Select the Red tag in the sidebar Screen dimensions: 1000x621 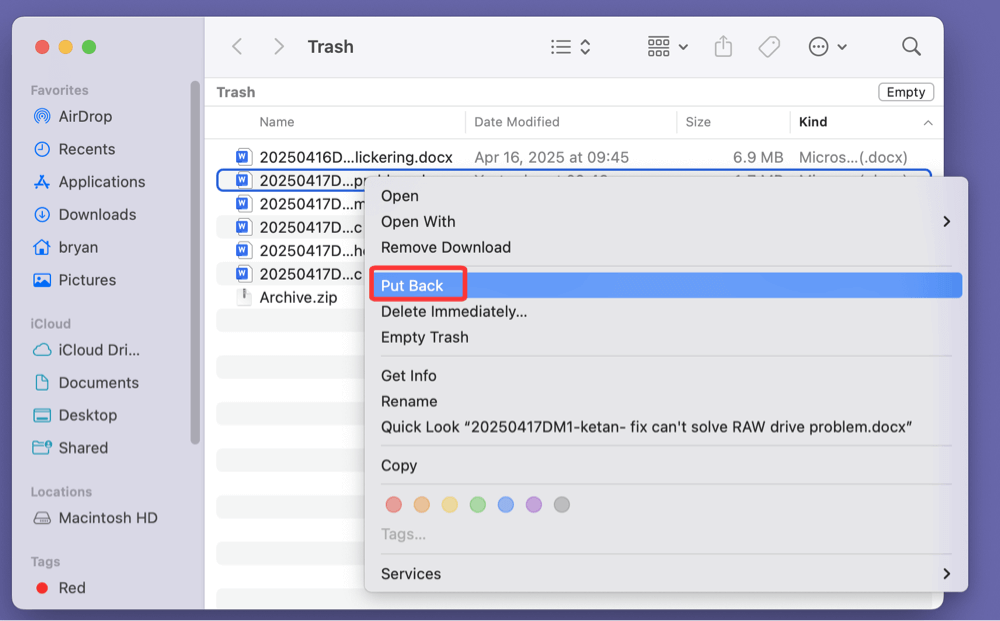[x=71, y=588]
